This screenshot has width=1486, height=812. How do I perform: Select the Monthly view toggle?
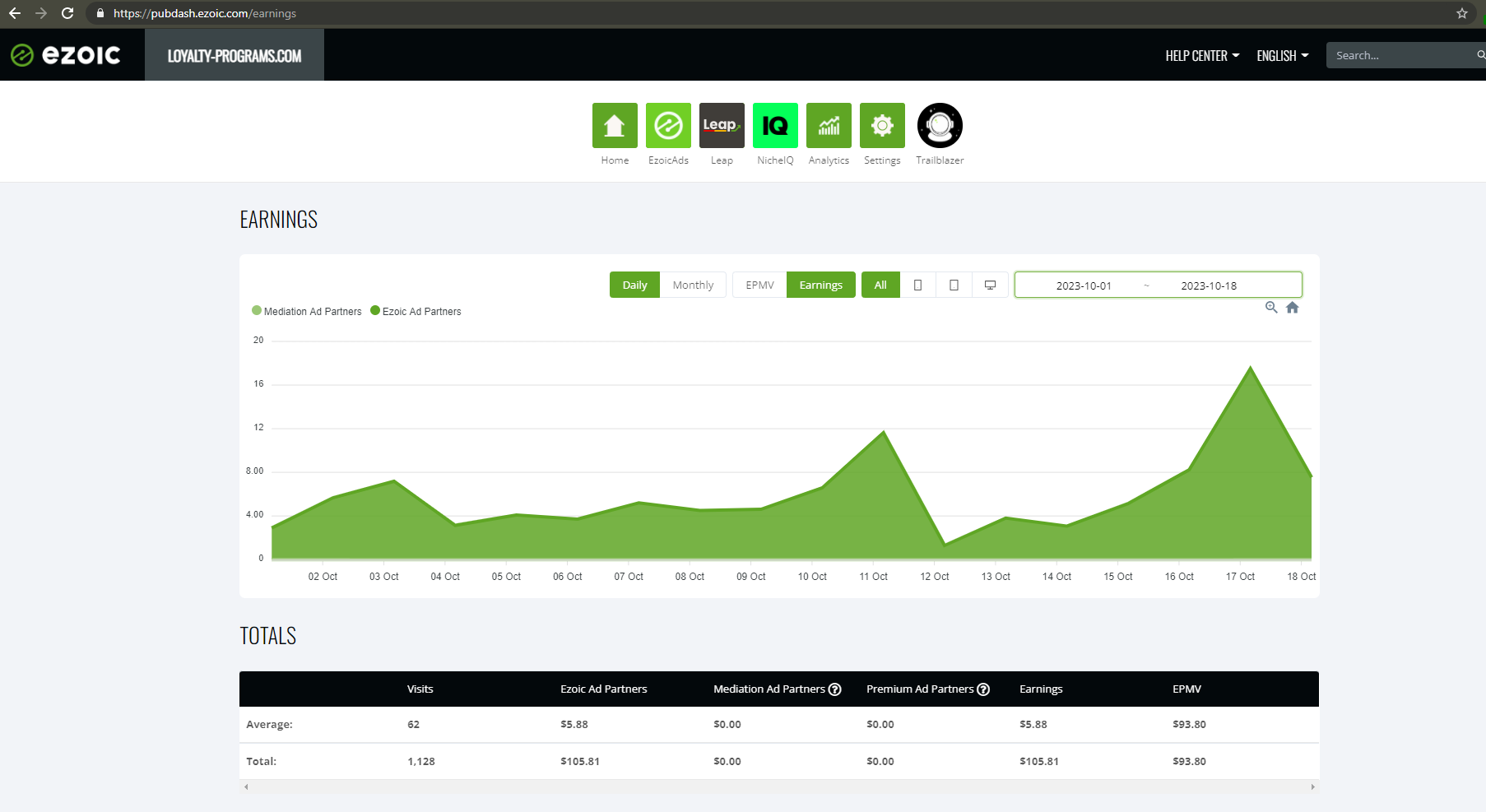click(693, 285)
